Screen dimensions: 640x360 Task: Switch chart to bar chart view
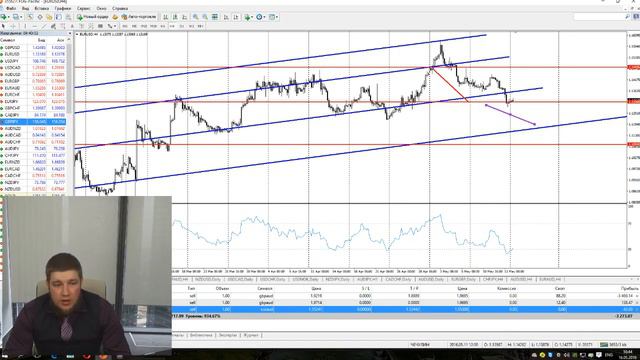[x=165, y=17]
